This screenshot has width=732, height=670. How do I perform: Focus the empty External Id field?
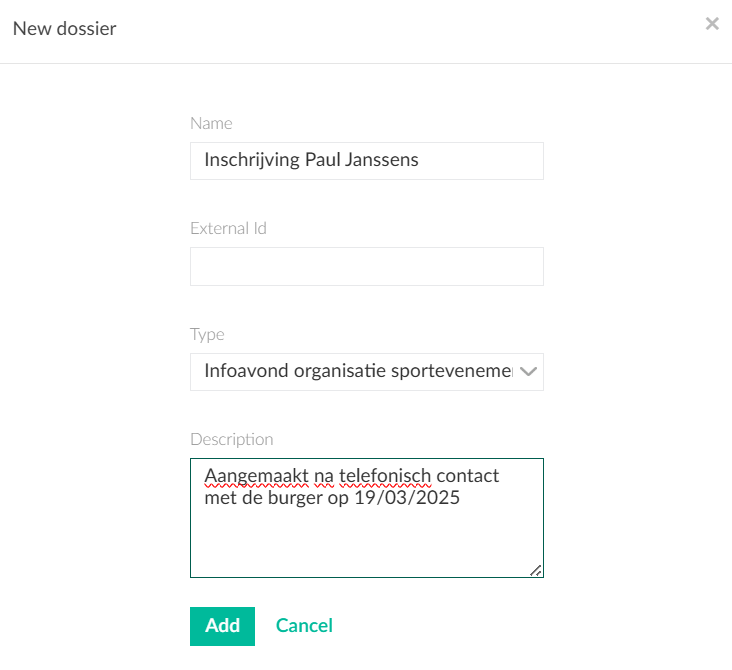click(x=366, y=266)
